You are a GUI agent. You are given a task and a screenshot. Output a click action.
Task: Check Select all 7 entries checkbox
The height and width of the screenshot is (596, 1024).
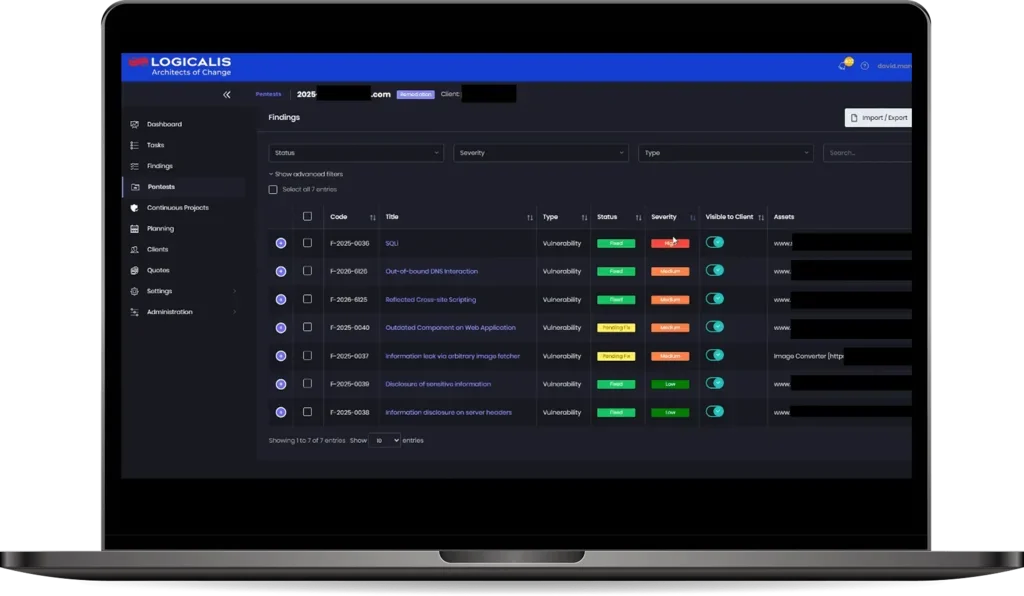pyautogui.click(x=273, y=189)
